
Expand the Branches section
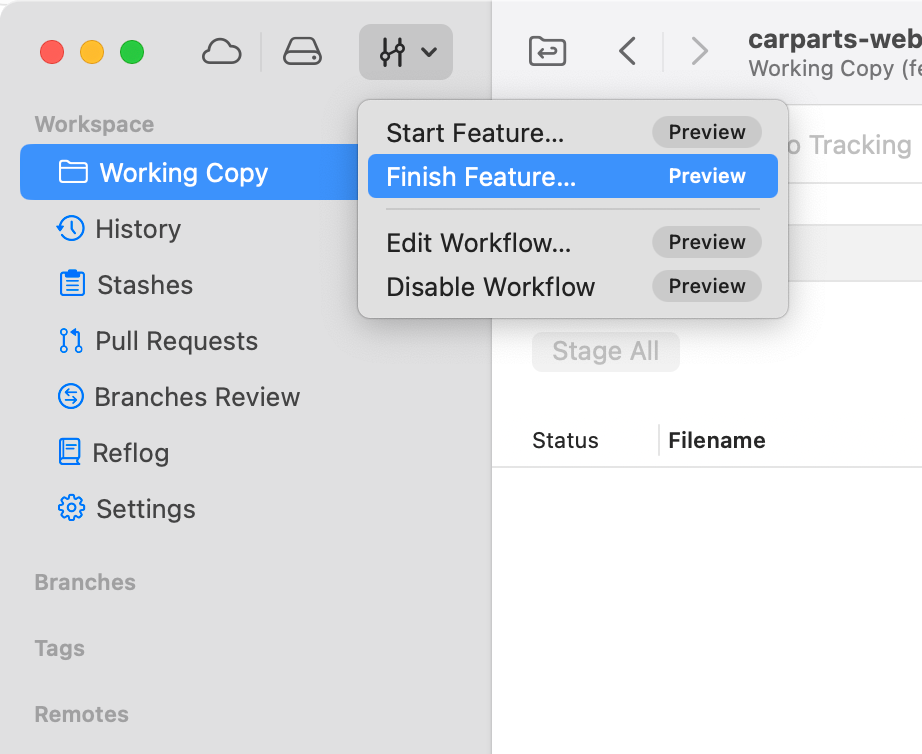click(85, 582)
